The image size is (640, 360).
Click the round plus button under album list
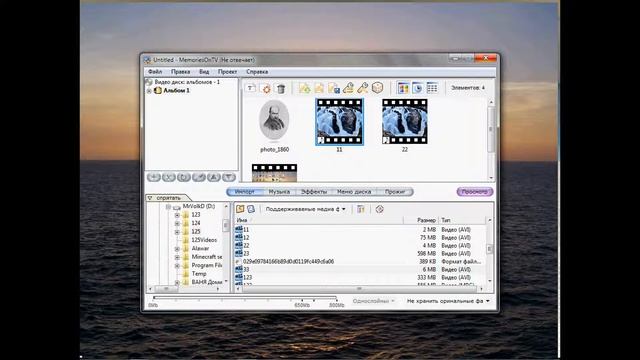click(x=154, y=177)
